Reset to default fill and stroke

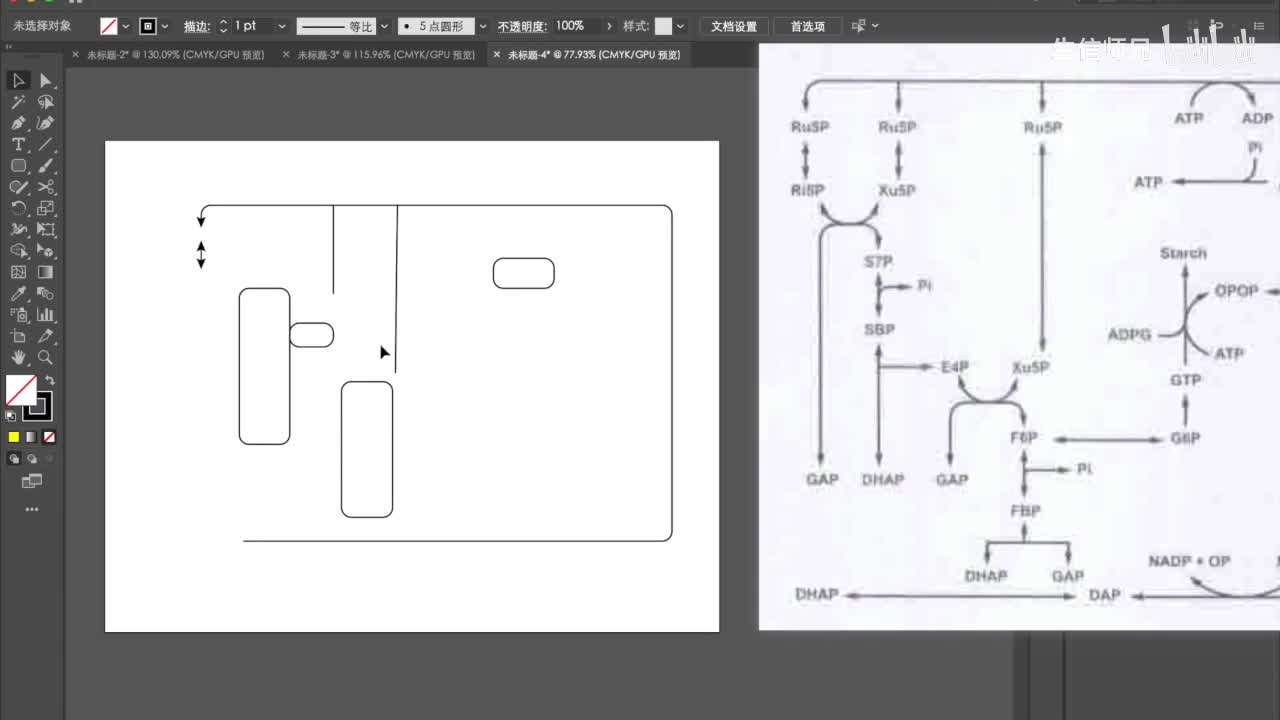point(11,415)
